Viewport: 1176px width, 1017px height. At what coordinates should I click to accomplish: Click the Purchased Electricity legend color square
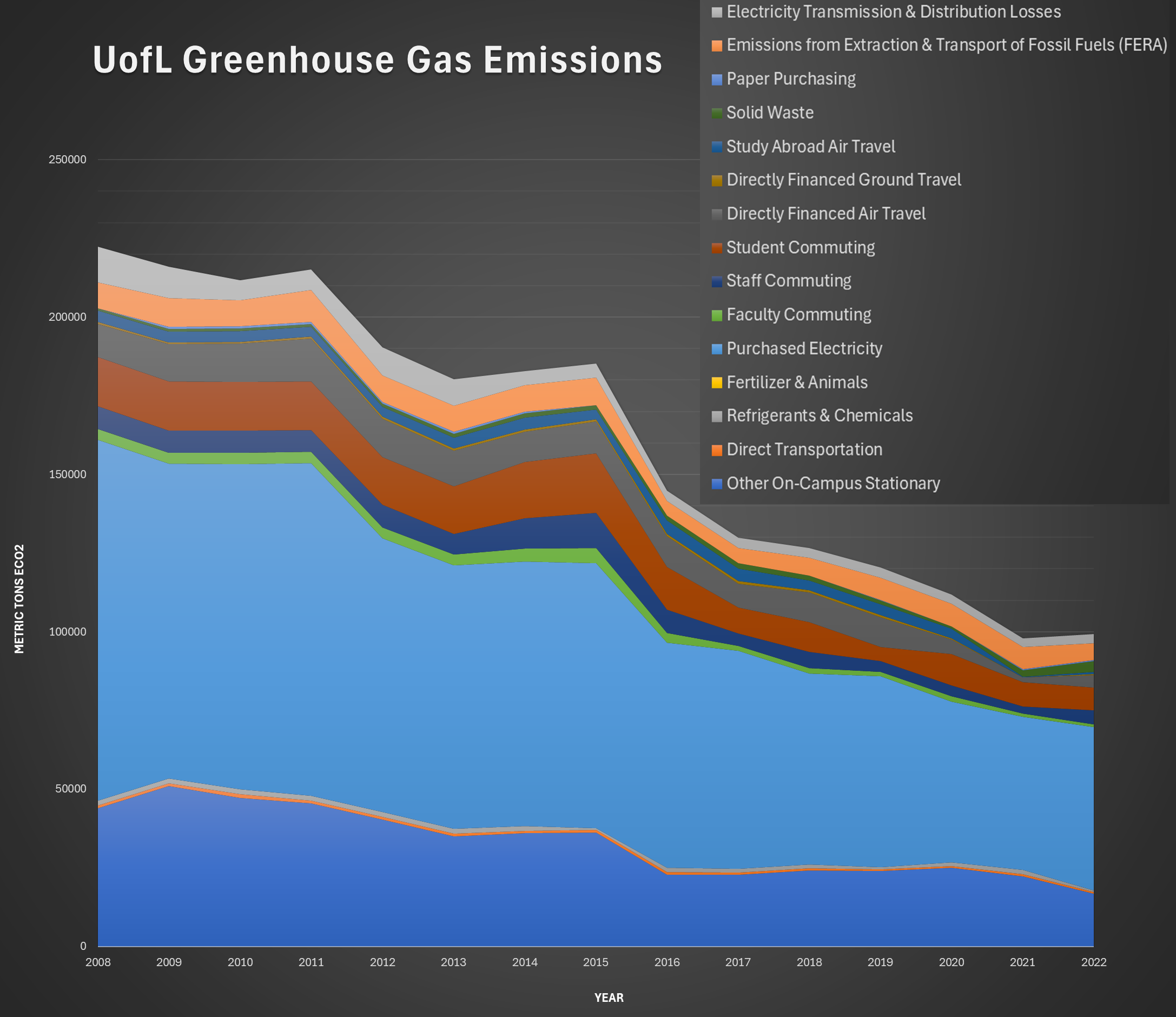click(717, 349)
